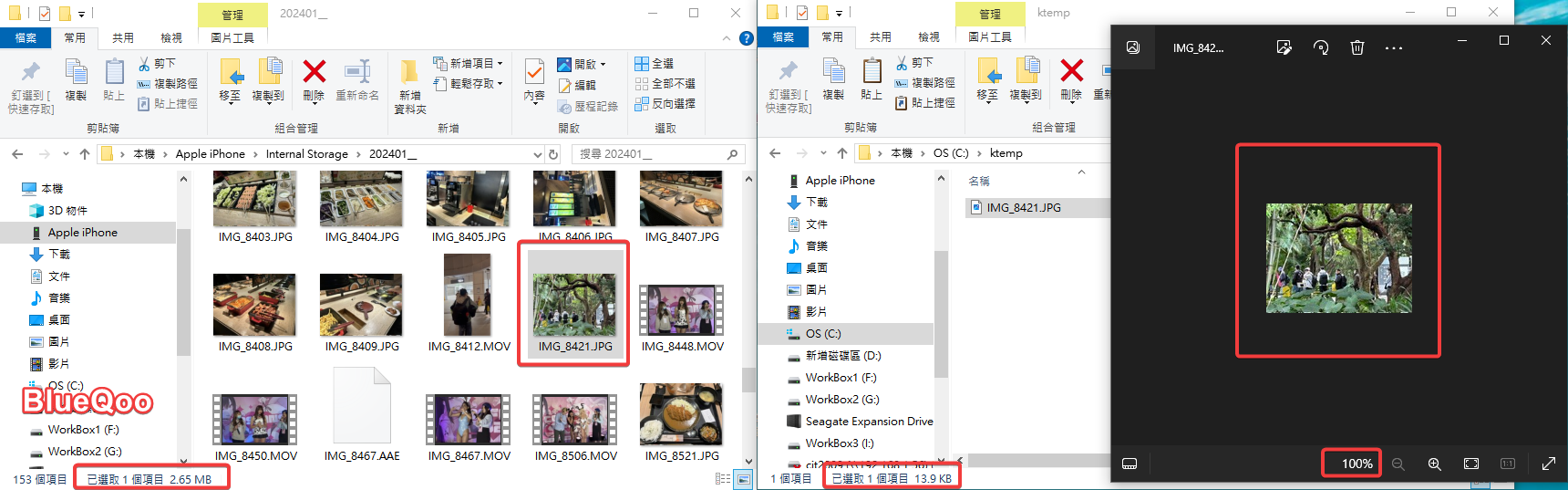Toggle the filmstrip view in Photos viewer
This screenshot has height=490, width=1568.
(1130, 464)
